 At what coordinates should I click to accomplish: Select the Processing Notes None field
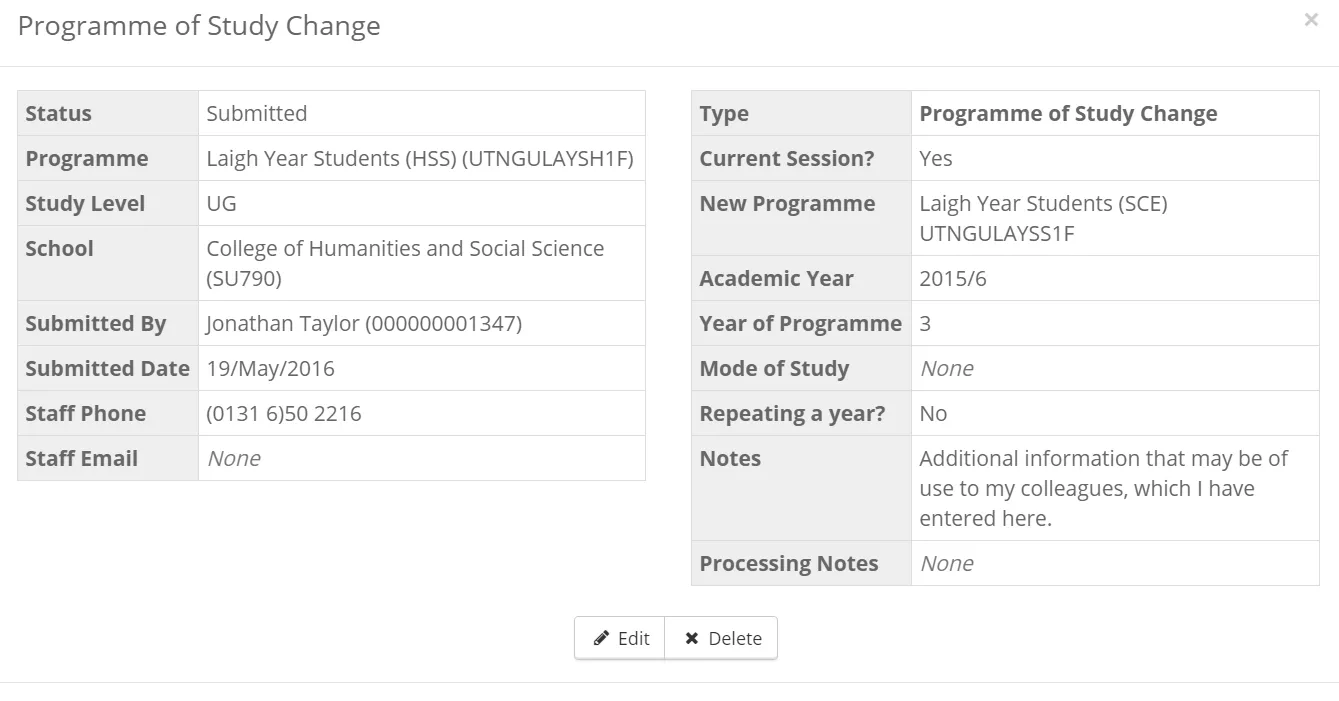[945, 563]
